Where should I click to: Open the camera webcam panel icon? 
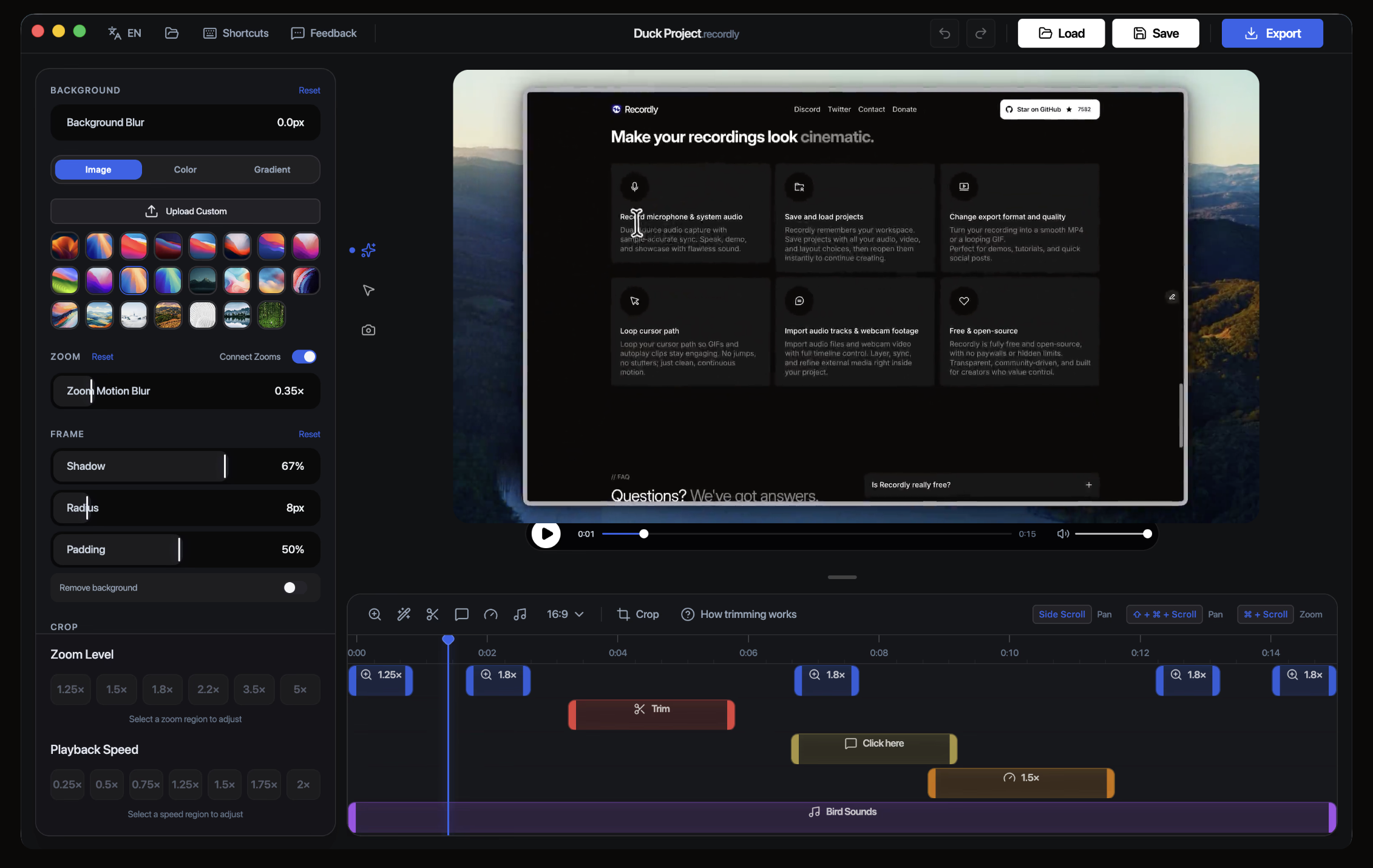click(368, 330)
